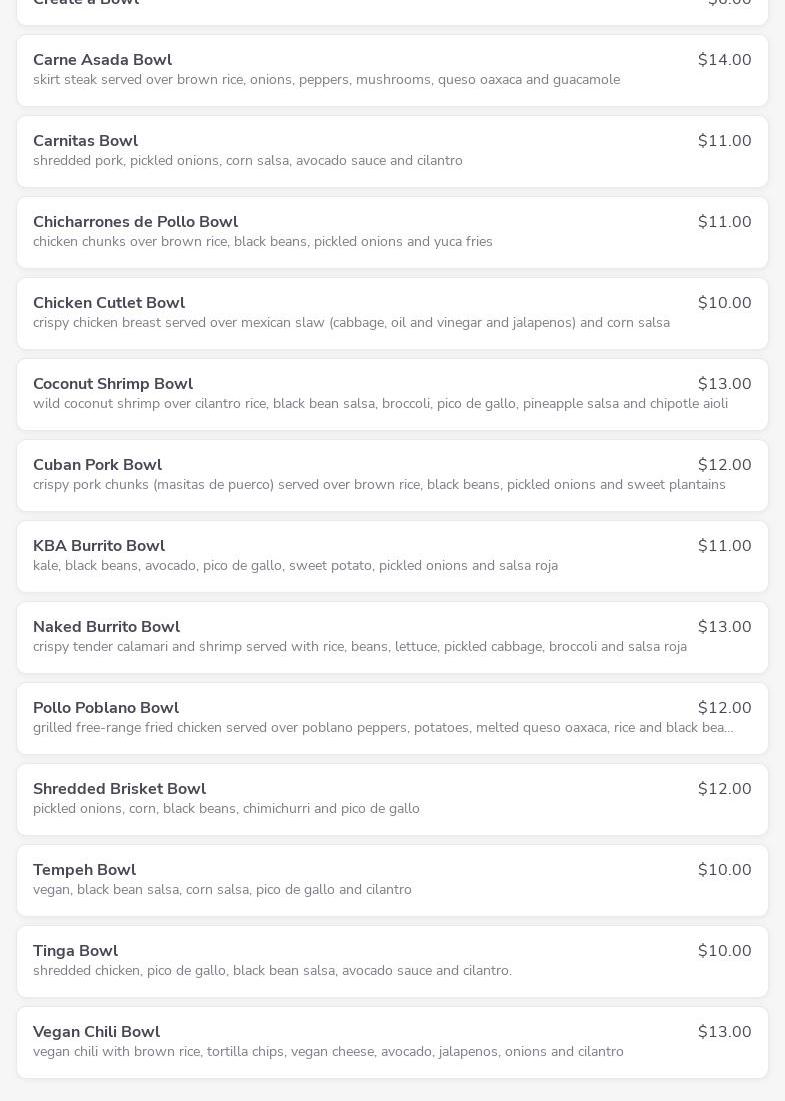Click the Coconut Shrimp Bowl $13.00 price
This screenshot has height=1101, width=785.
point(724,384)
